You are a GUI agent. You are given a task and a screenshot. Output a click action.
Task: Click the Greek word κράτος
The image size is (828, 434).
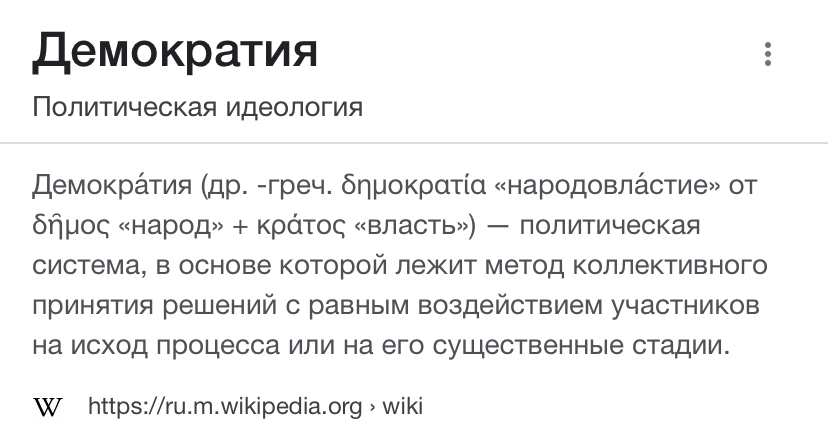(x=300, y=226)
